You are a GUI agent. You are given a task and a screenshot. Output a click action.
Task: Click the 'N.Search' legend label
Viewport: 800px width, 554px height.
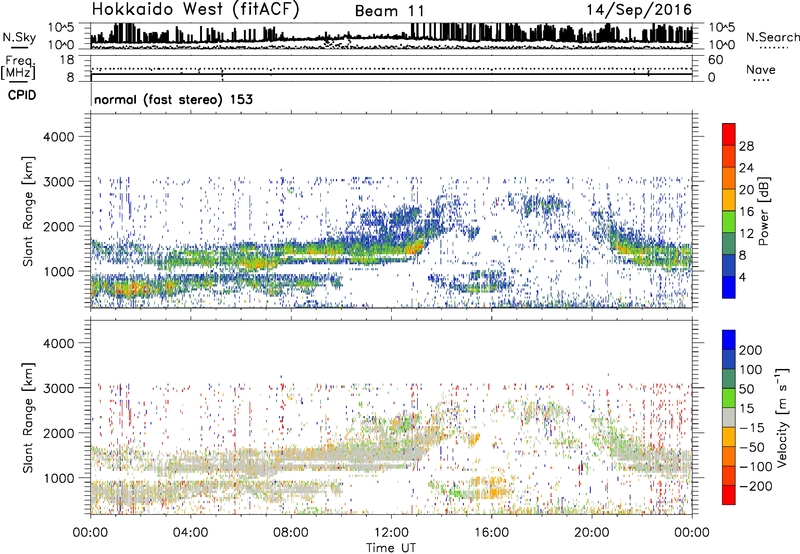click(x=773, y=37)
